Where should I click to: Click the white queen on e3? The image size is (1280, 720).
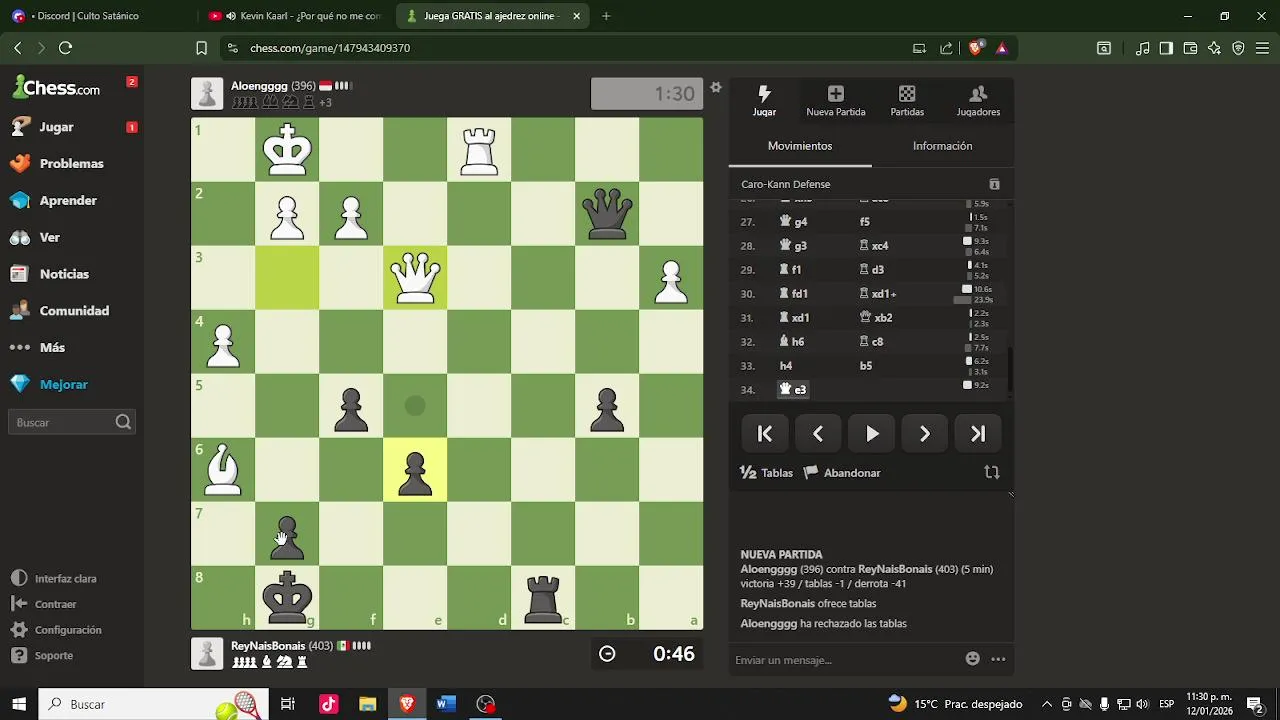415,278
